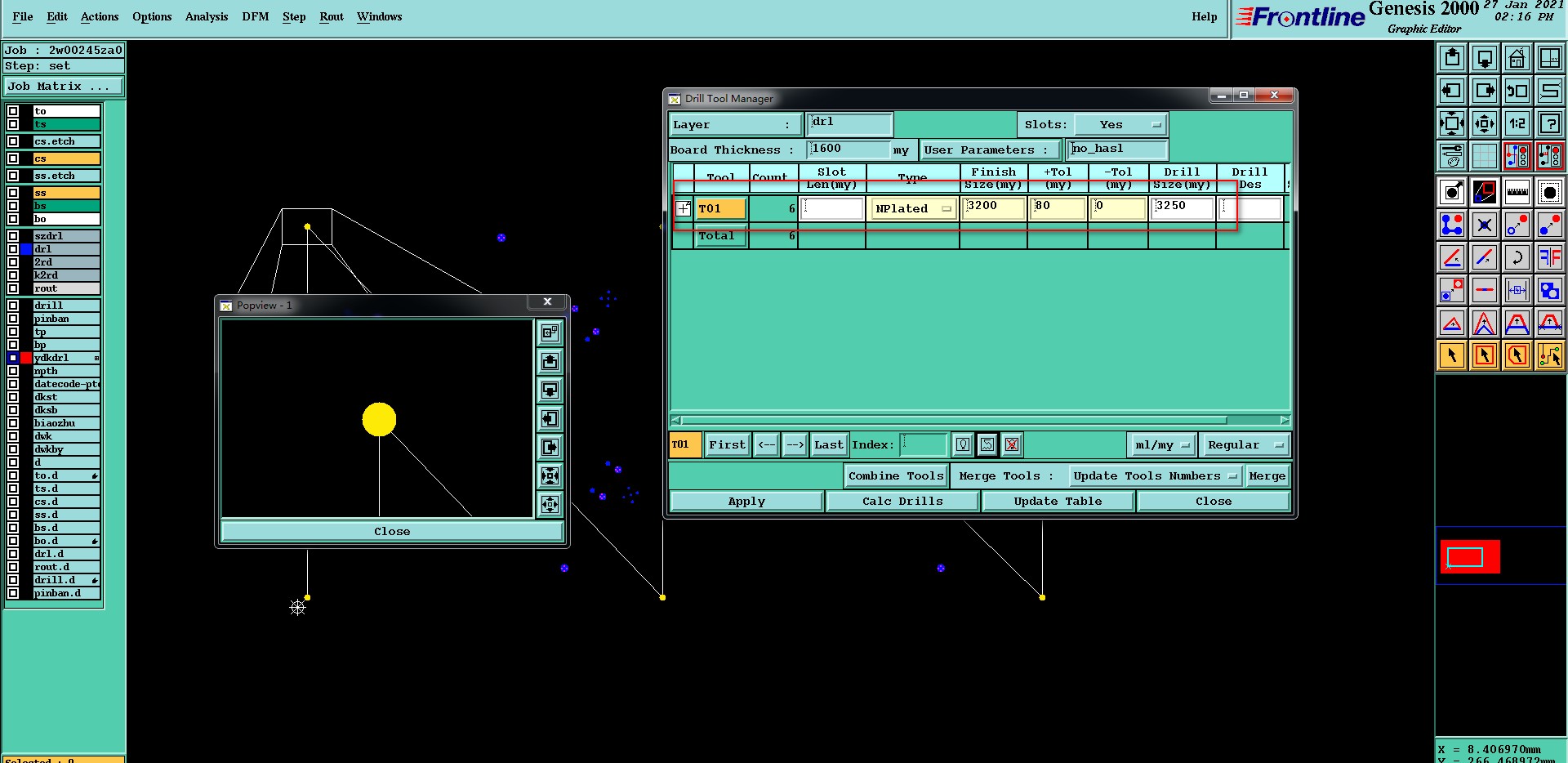Open the Slots Yes dropdown

tap(1120, 125)
